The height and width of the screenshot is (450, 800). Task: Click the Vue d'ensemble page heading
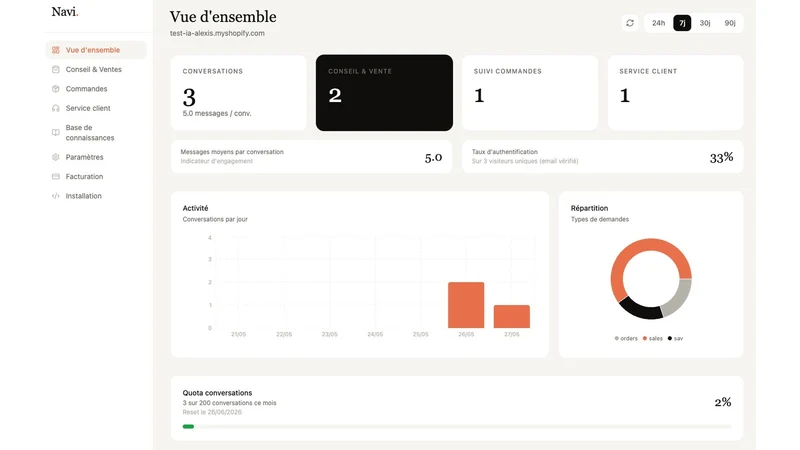click(x=223, y=17)
